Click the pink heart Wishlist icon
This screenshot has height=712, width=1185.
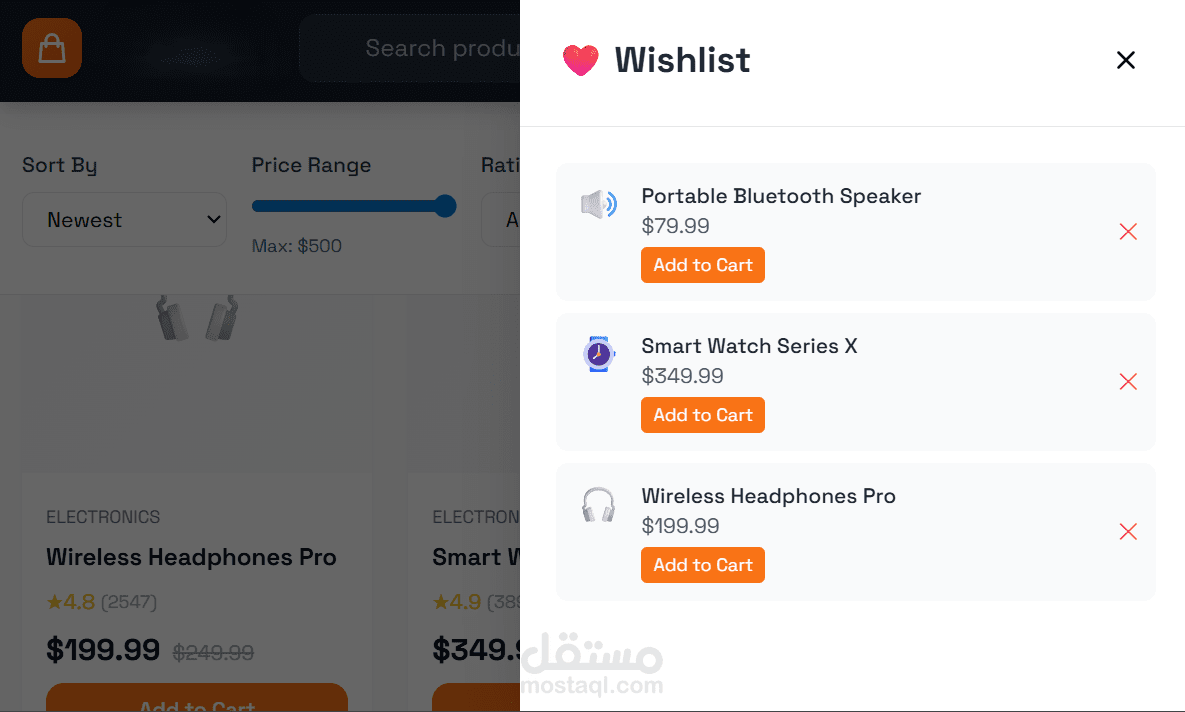580,60
